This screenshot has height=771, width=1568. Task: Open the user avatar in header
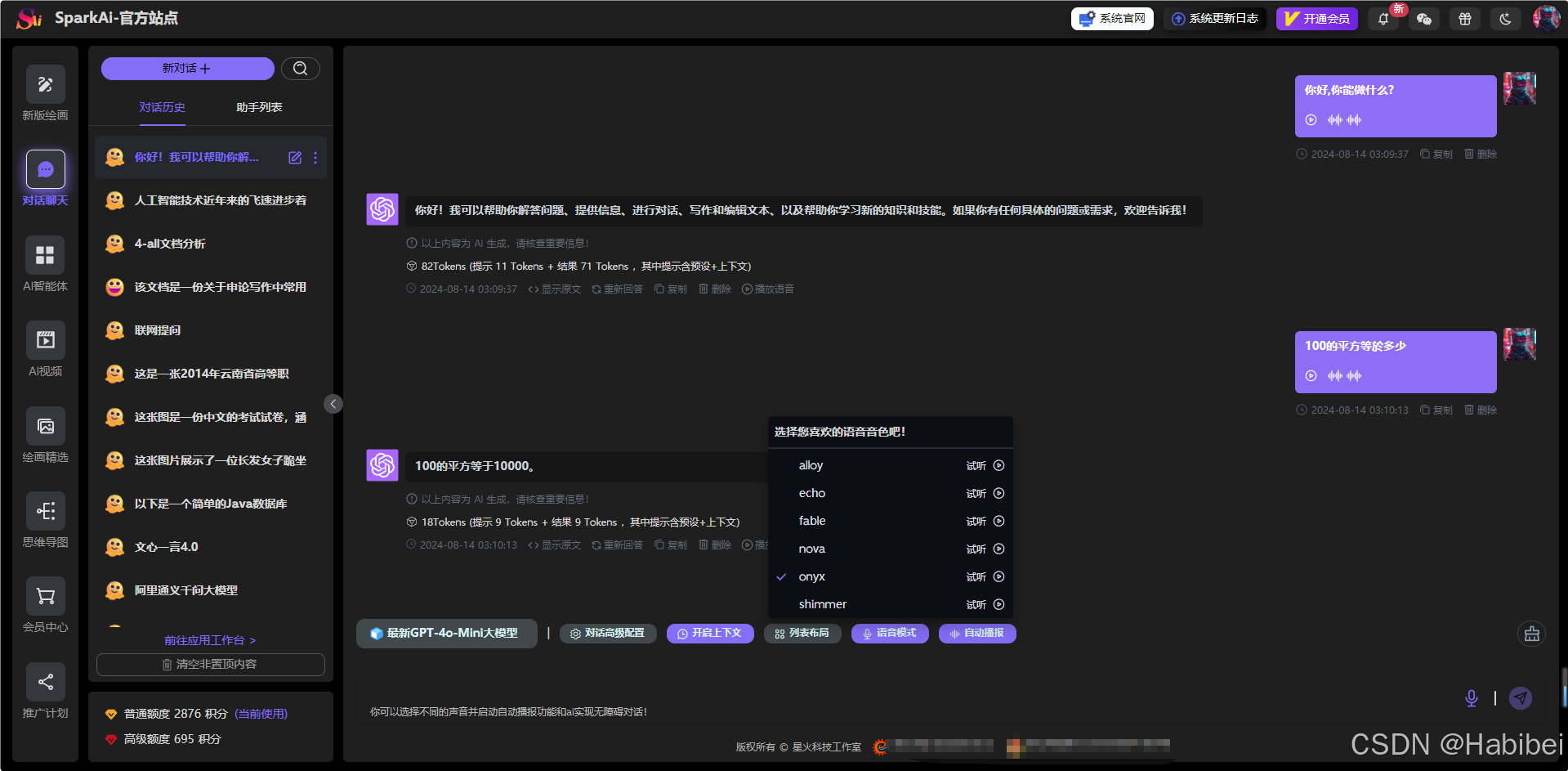tap(1546, 19)
